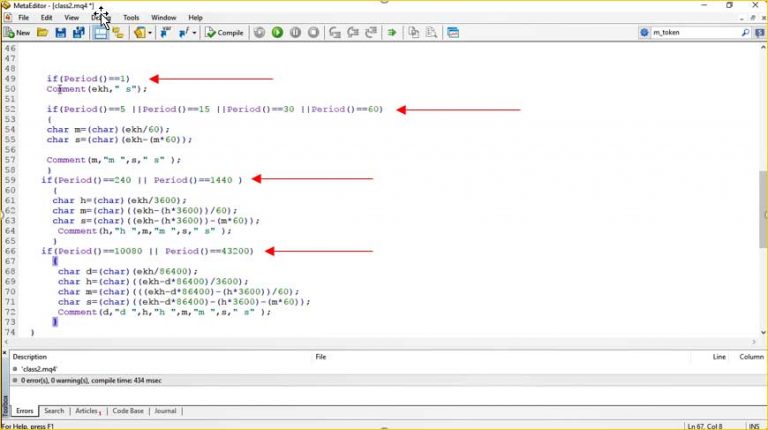Click the insert function (f) icon
Screen dimensions: 768x430
(x=184, y=33)
